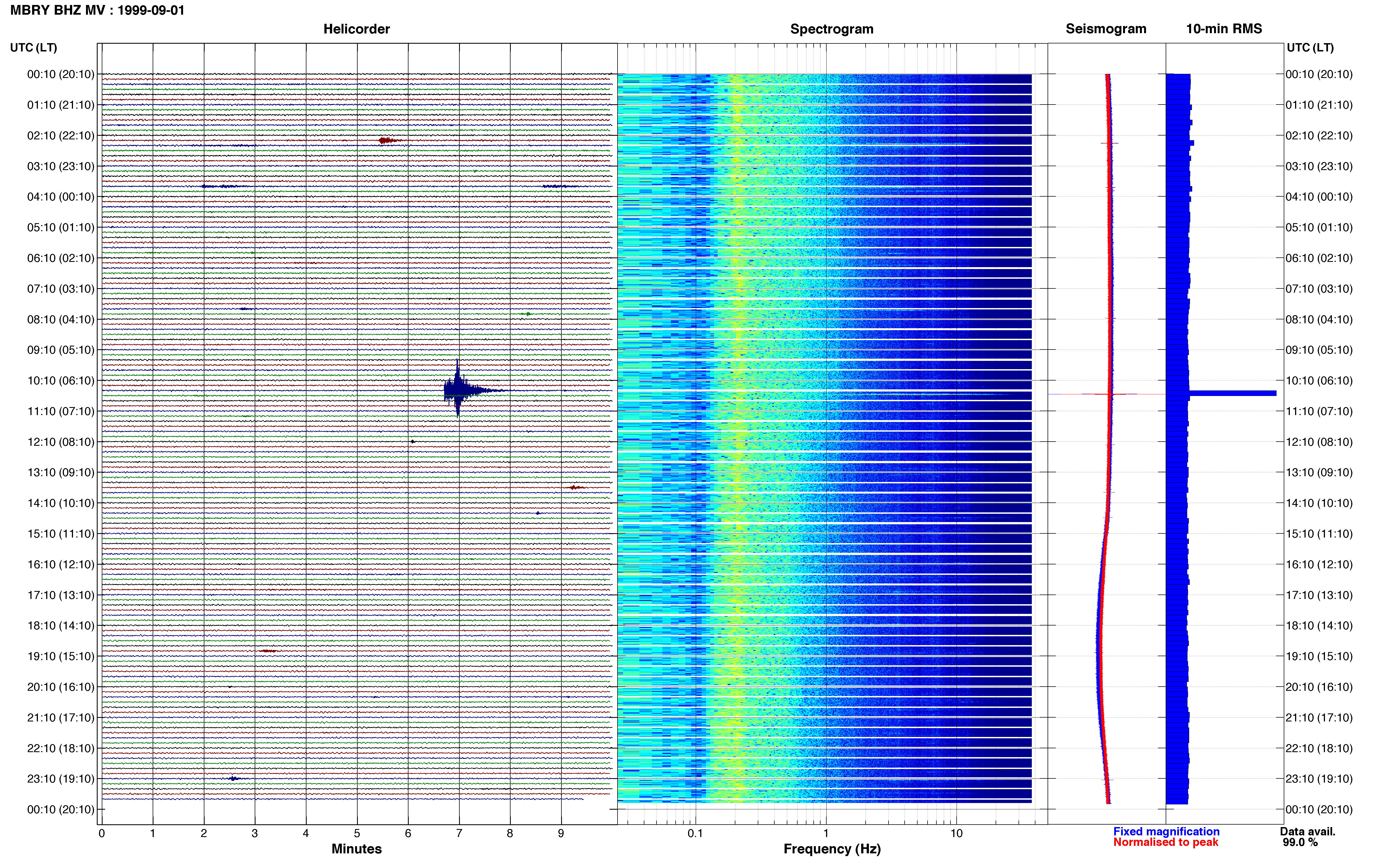Click the 1 tick label on the Minutes axis

[153, 833]
